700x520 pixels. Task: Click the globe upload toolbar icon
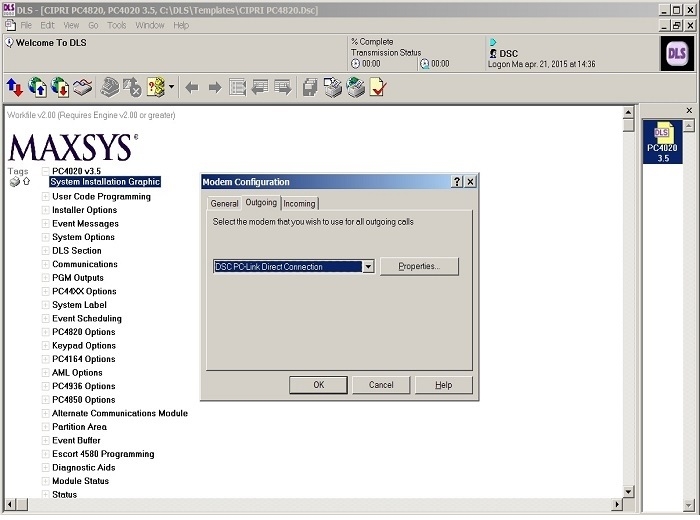(x=38, y=87)
